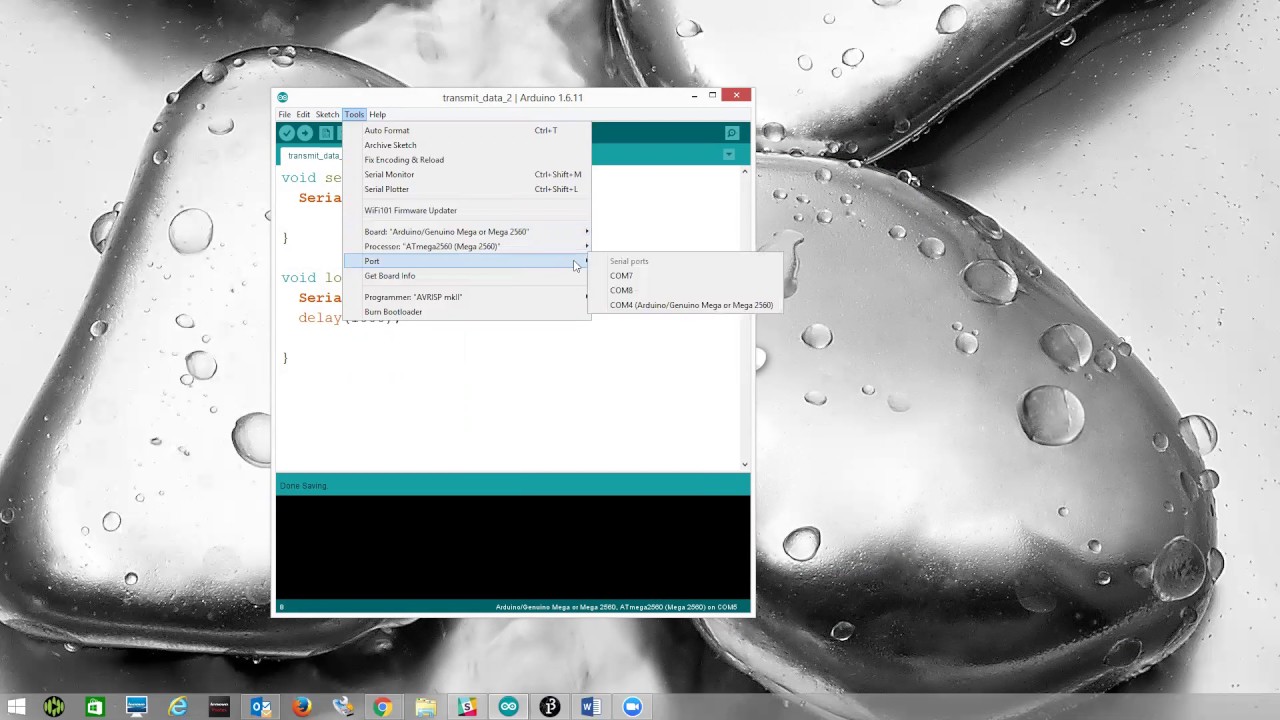Open Google Chrome from taskbar
Viewport: 1280px width, 720px height.
pyautogui.click(x=383, y=707)
